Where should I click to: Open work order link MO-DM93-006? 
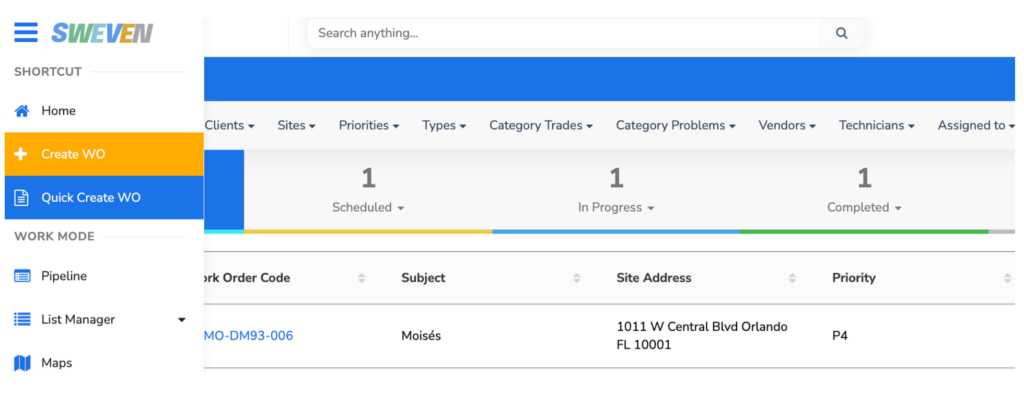248,336
